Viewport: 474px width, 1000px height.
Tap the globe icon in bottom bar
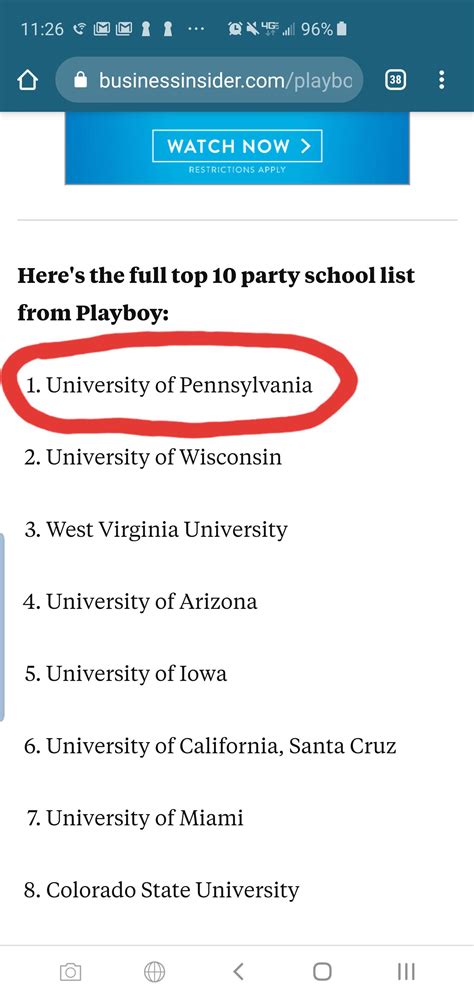[x=154, y=972]
